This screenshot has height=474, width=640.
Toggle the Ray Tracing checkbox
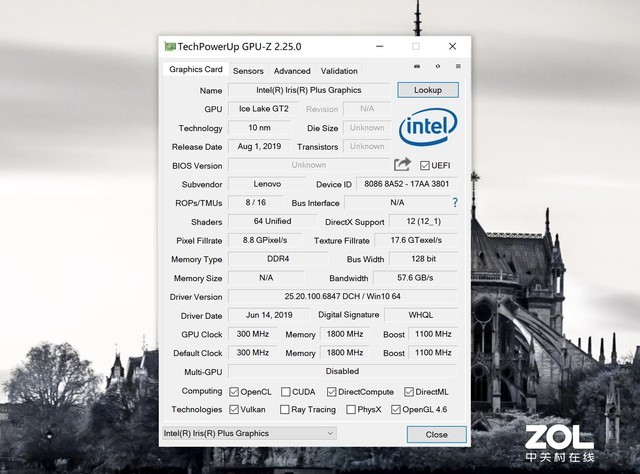[285, 409]
